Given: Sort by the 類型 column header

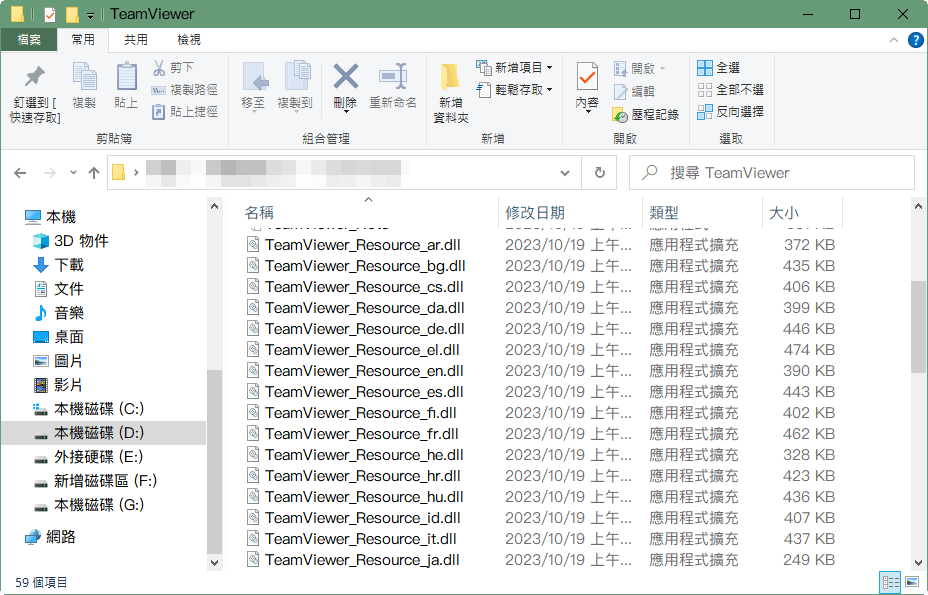Looking at the screenshot, I should tap(663, 213).
